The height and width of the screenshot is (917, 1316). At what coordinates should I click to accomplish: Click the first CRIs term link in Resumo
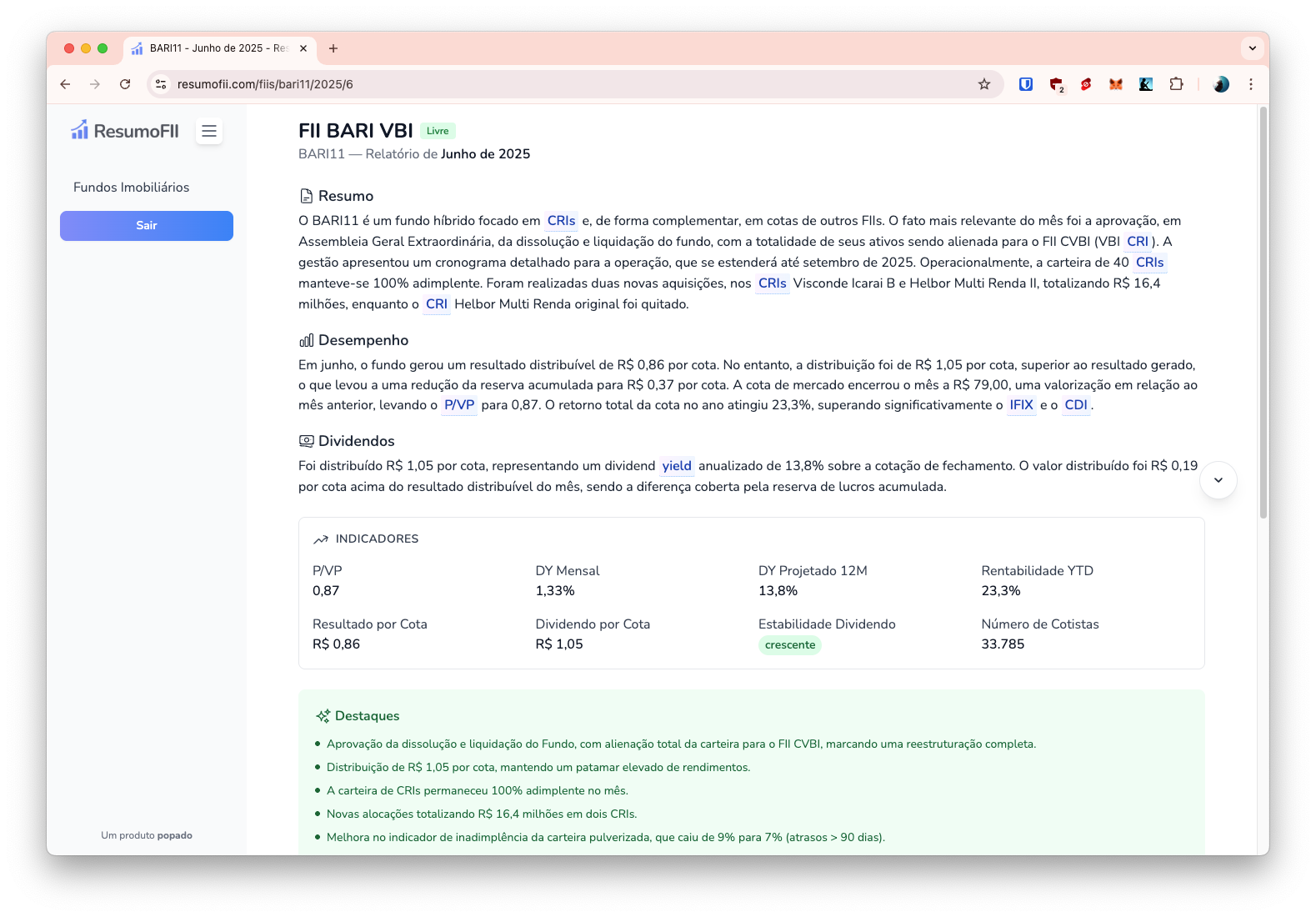tap(561, 221)
